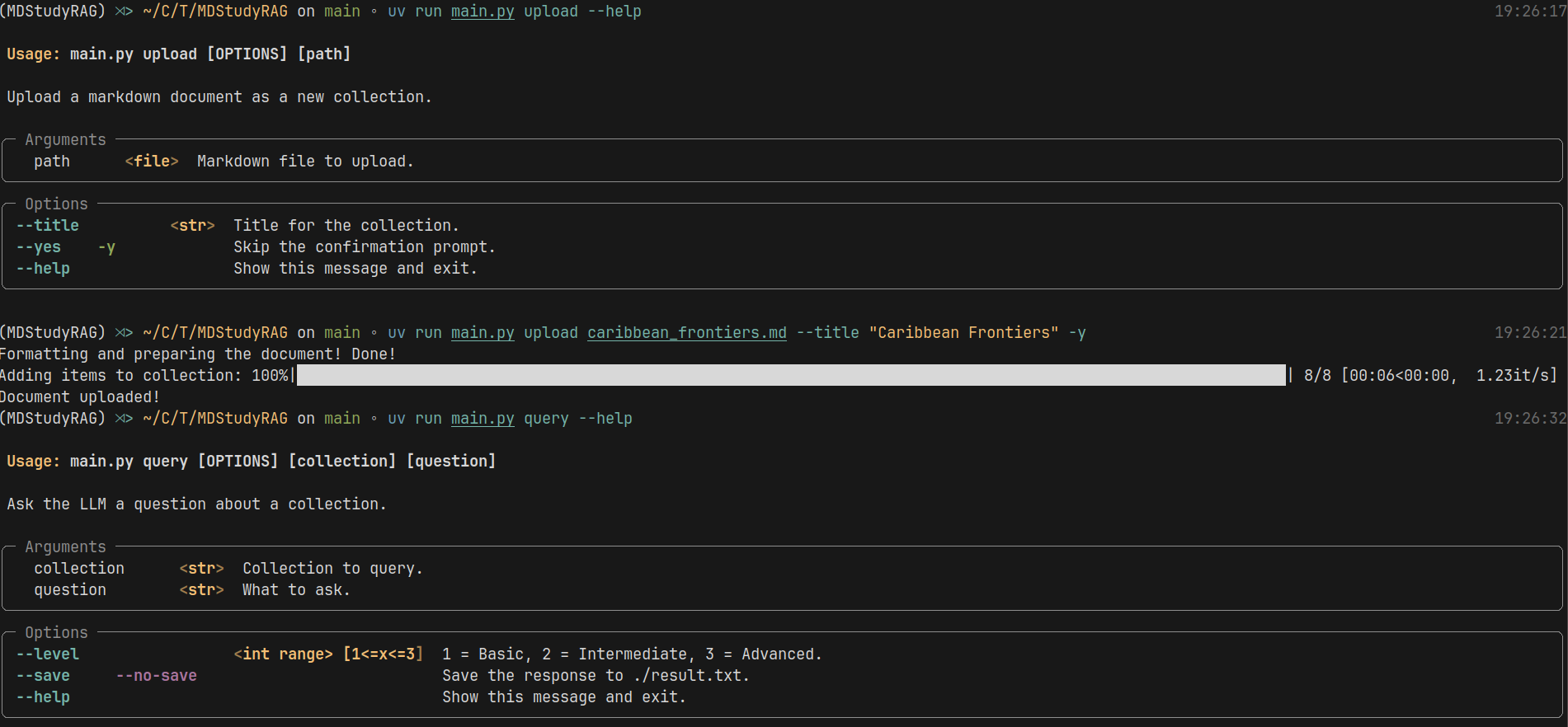
Task: Click the --yes option in Options box
Action: point(39,246)
